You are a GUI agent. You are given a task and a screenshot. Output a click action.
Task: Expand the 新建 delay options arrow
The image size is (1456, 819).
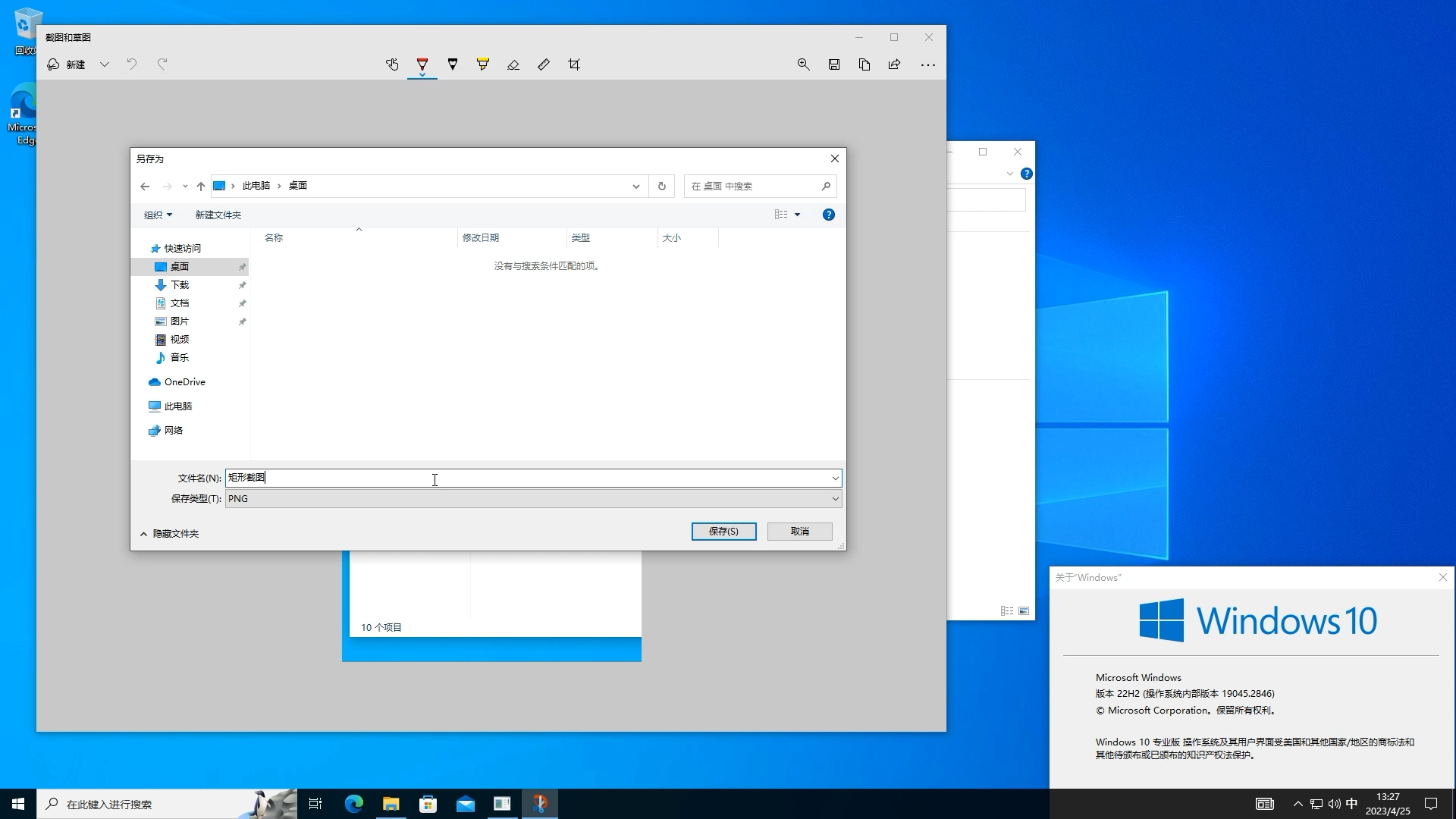click(x=105, y=64)
